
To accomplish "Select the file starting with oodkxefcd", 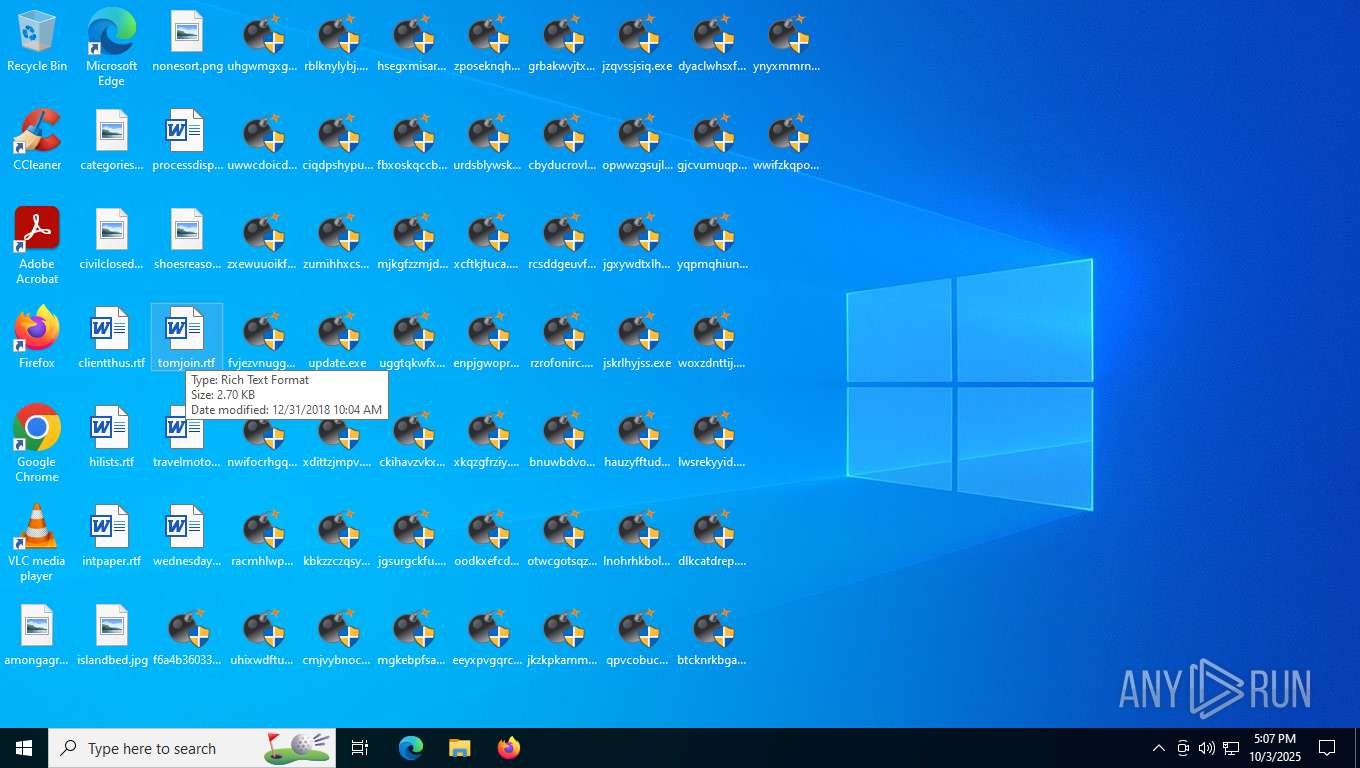I will tap(487, 537).
